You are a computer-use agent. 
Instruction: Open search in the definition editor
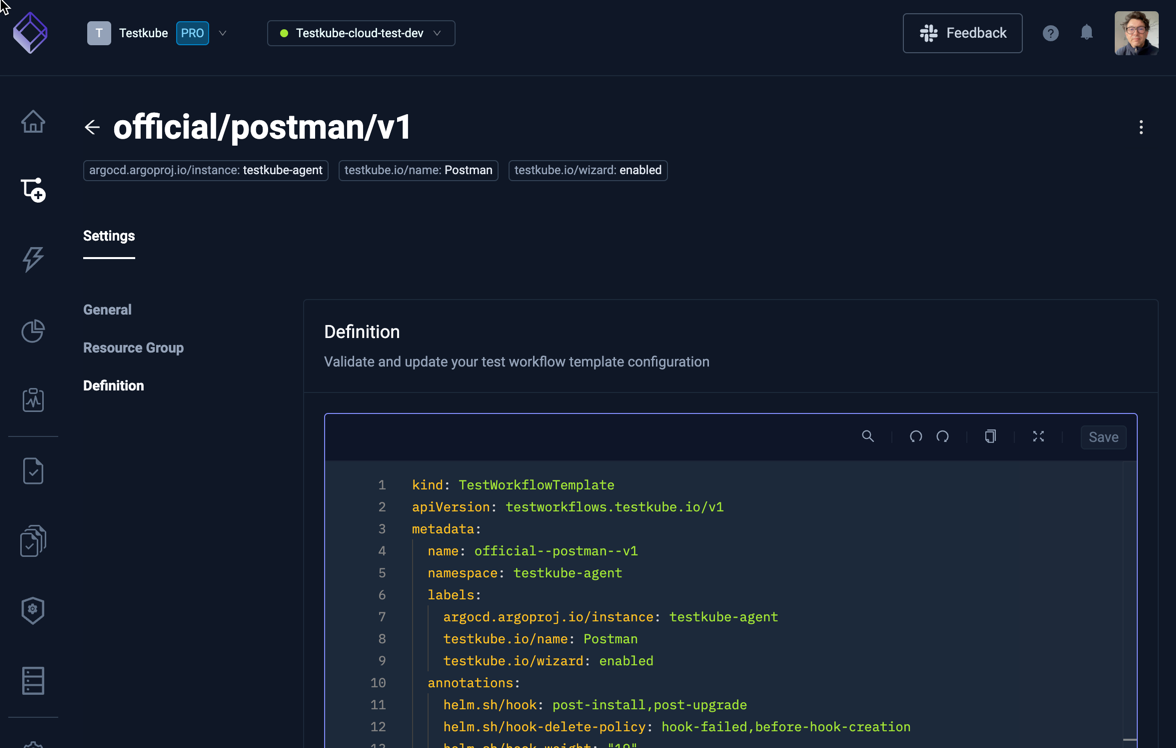point(867,436)
